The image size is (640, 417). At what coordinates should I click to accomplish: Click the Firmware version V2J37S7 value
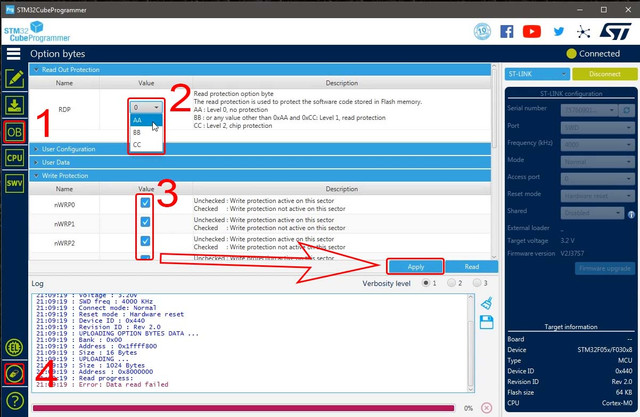(x=572, y=253)
